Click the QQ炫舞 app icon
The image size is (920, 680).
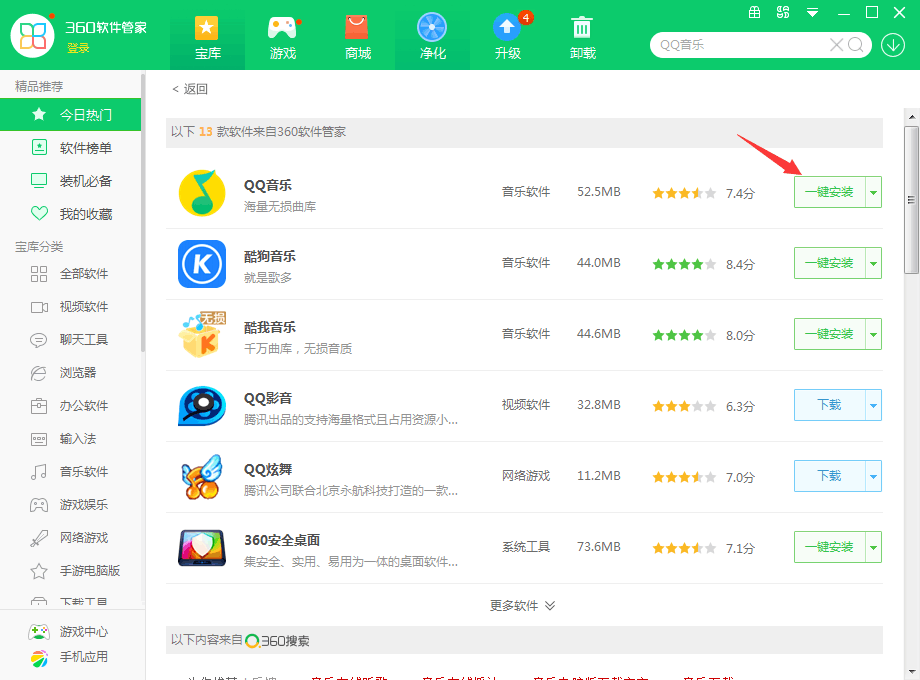[202, 476]
